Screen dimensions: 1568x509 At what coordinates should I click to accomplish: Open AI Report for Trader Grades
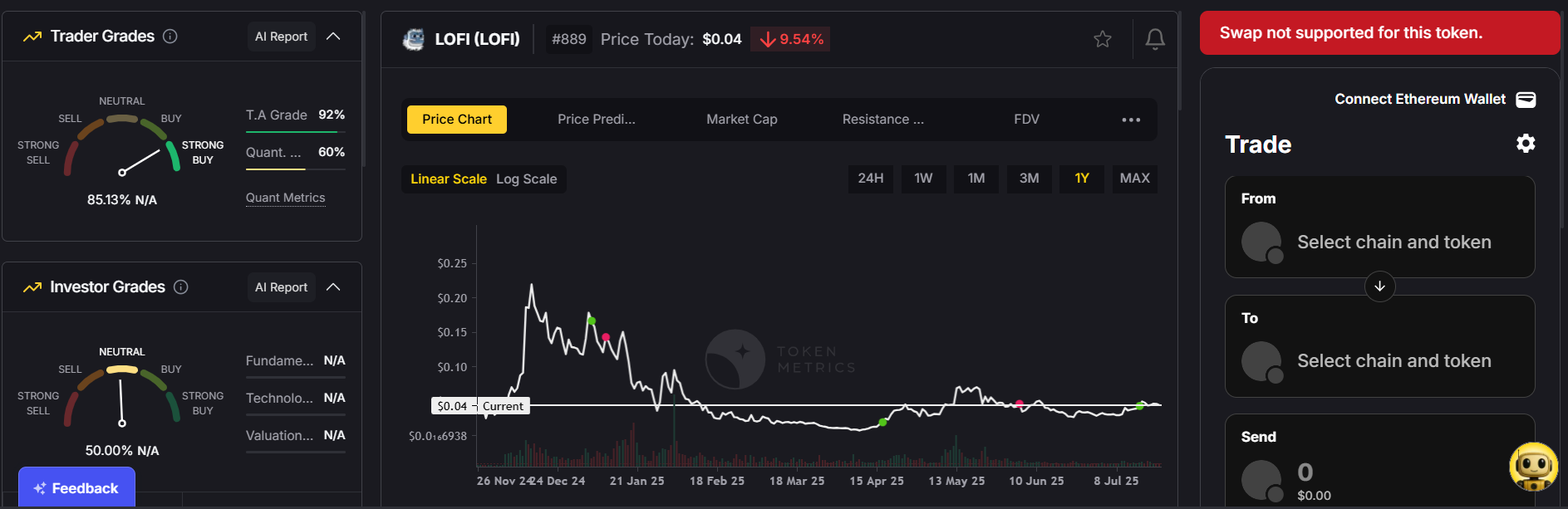point(281,37)
